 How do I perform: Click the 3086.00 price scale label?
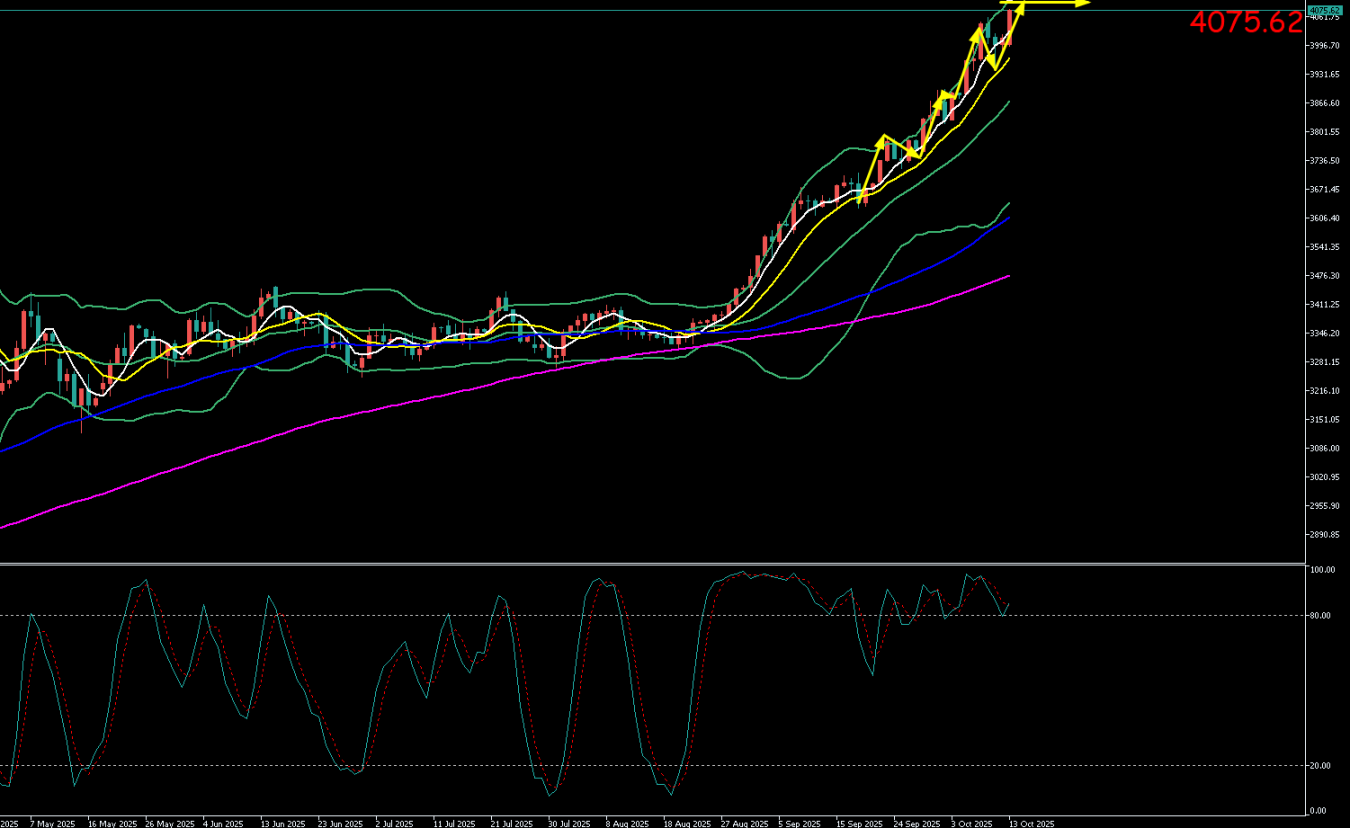(x=1325, y=448)
